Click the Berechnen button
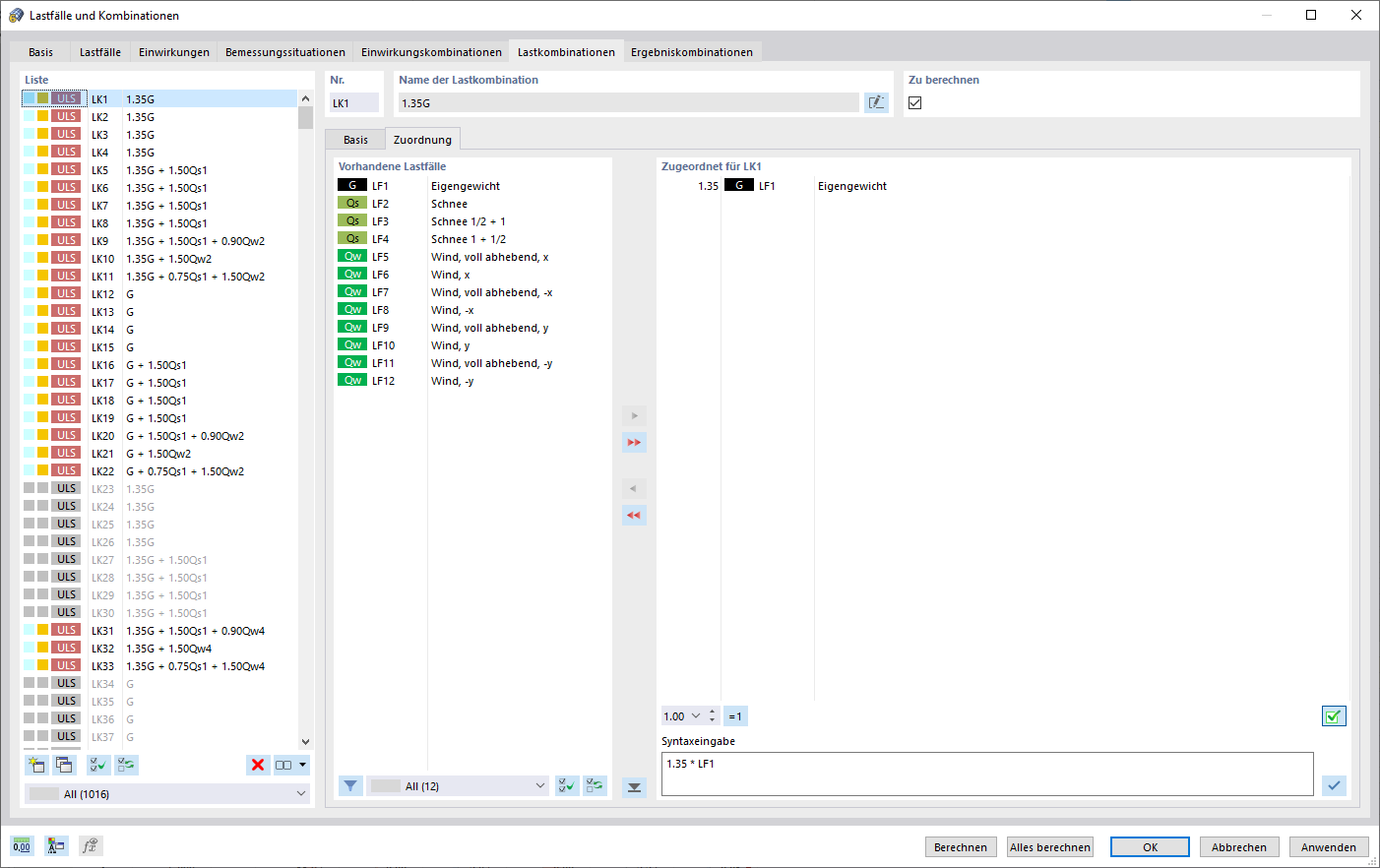Screen dimensions: 1380x868 click(x=960, y=847)
